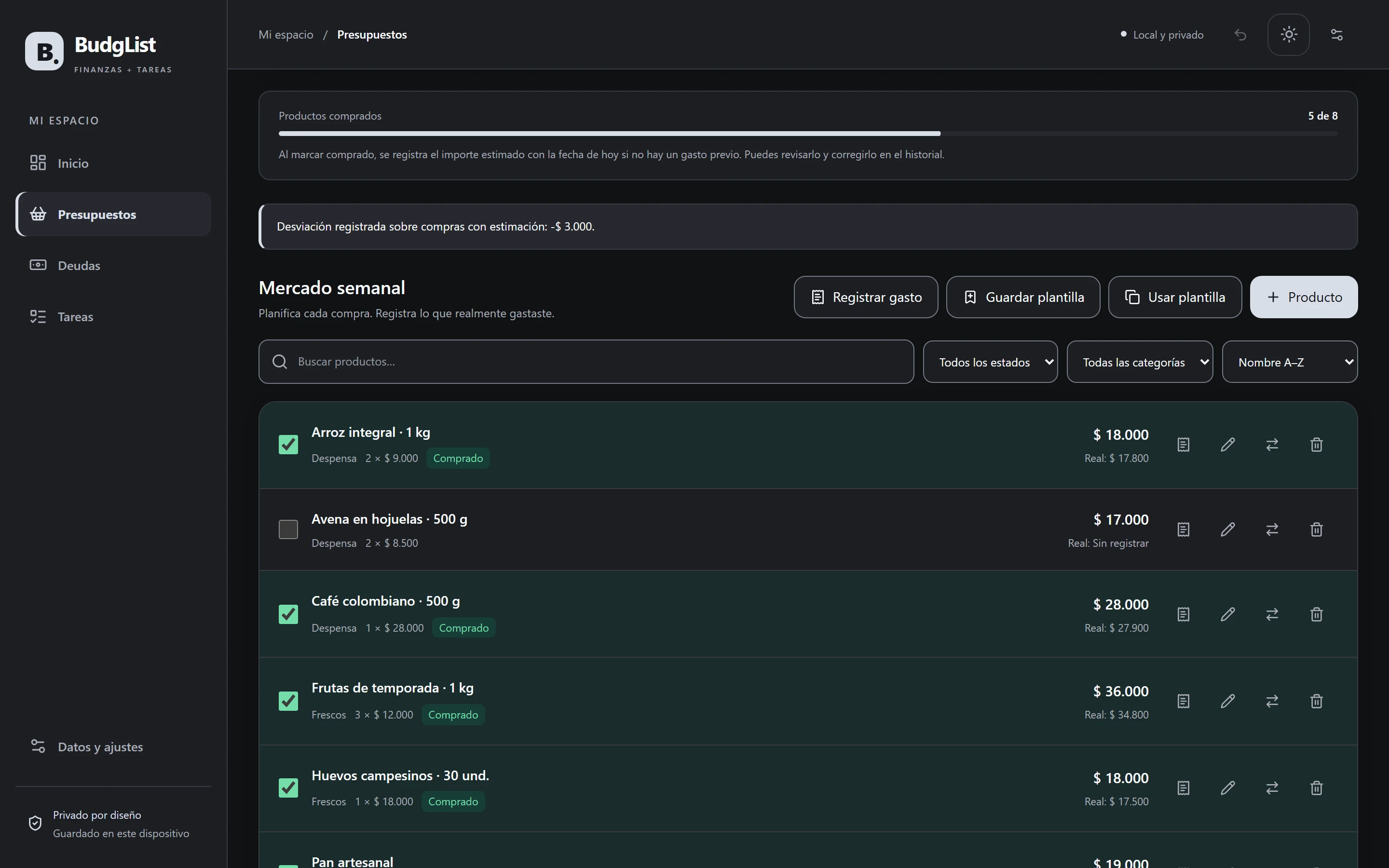Open Nombre A–Z sort dropdown

coord(1290,362)
